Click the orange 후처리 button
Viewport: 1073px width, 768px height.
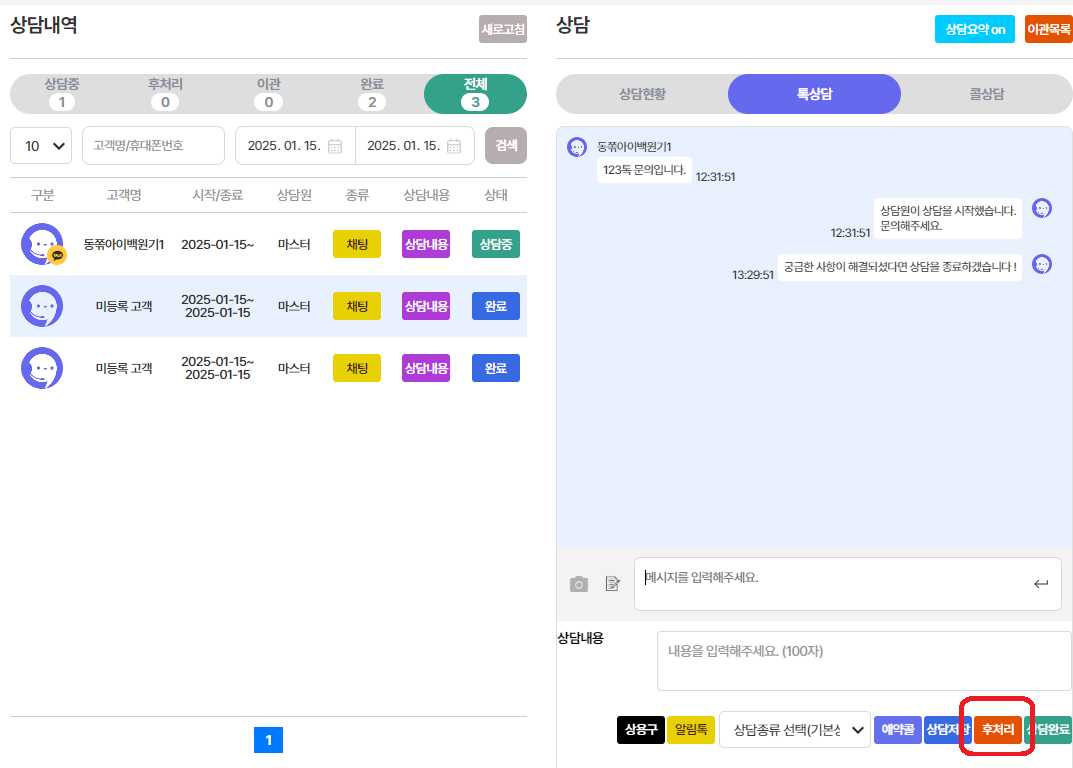tap(997, 730)
